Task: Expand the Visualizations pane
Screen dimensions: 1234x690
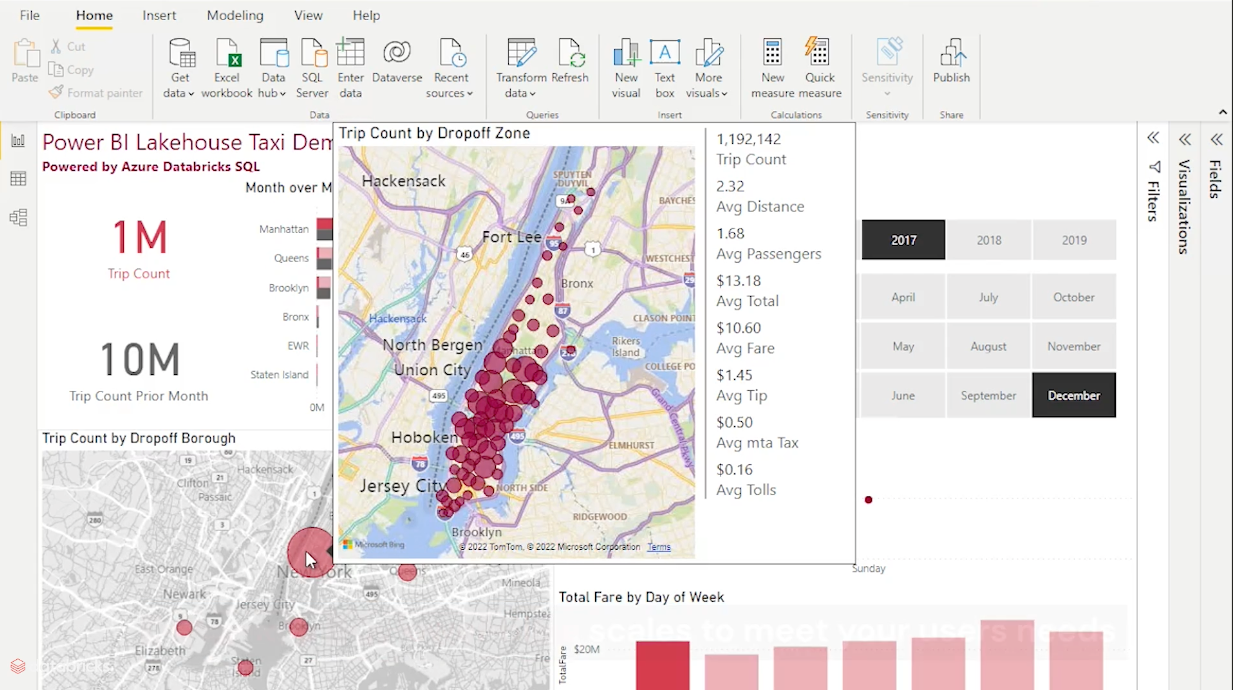Action: [x=1185, y=139]
